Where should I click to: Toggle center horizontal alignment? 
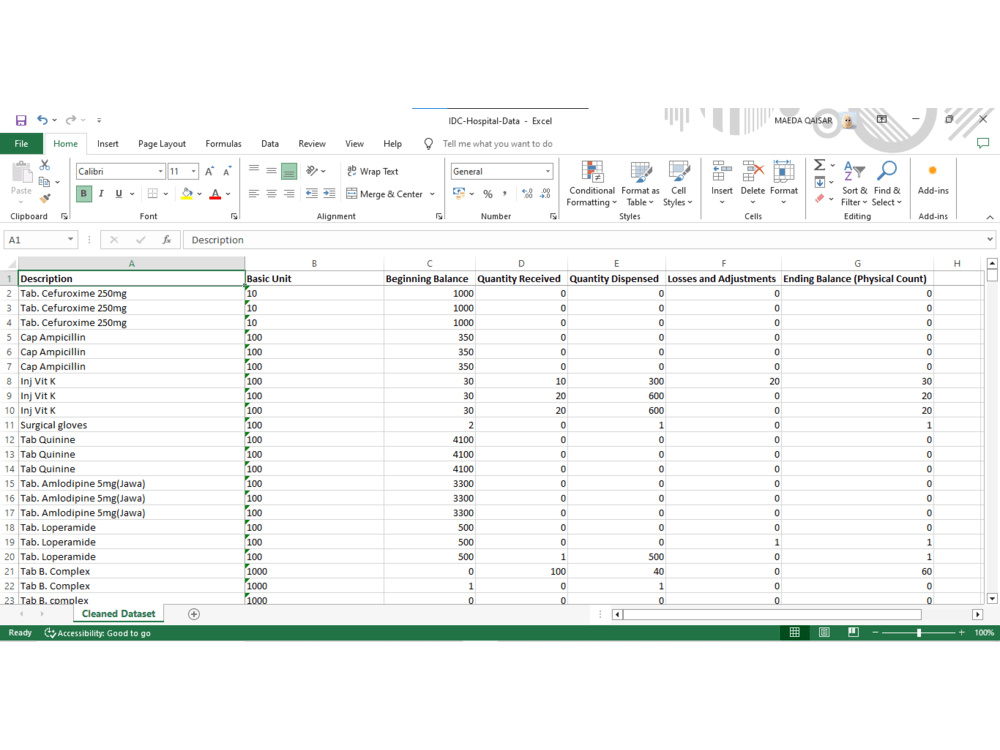272,193
